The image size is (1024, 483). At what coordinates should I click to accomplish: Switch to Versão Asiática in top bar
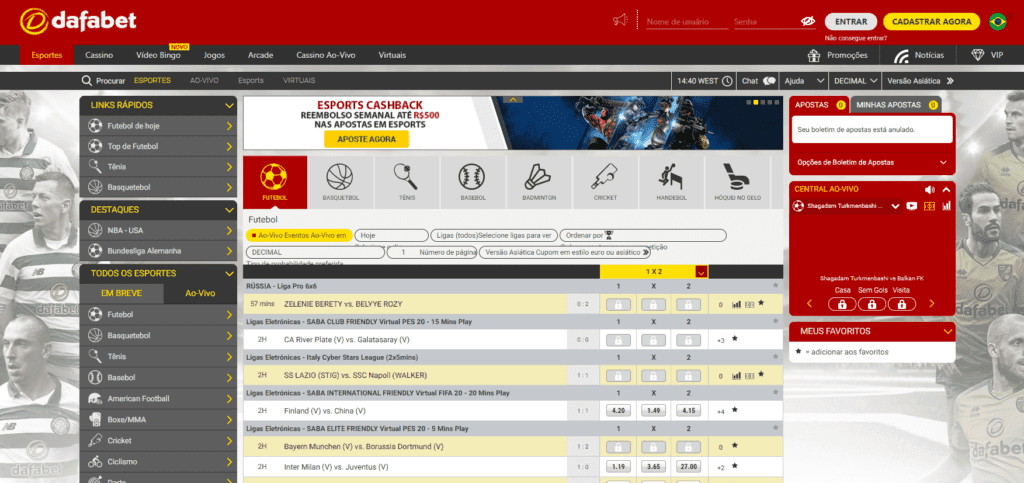pyautogui.click(x=920, y=82)
